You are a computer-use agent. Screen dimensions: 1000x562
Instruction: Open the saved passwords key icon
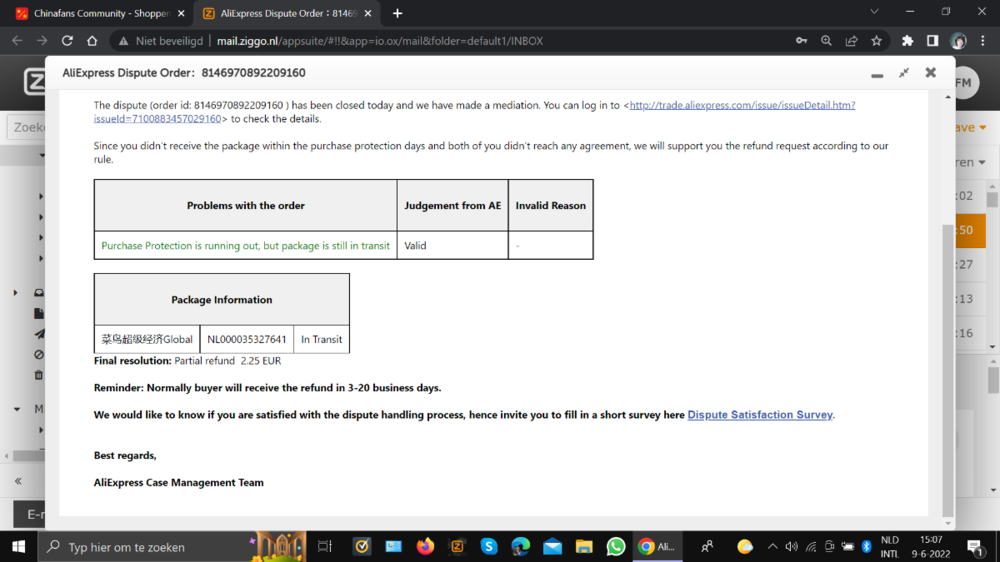point(801,41)
